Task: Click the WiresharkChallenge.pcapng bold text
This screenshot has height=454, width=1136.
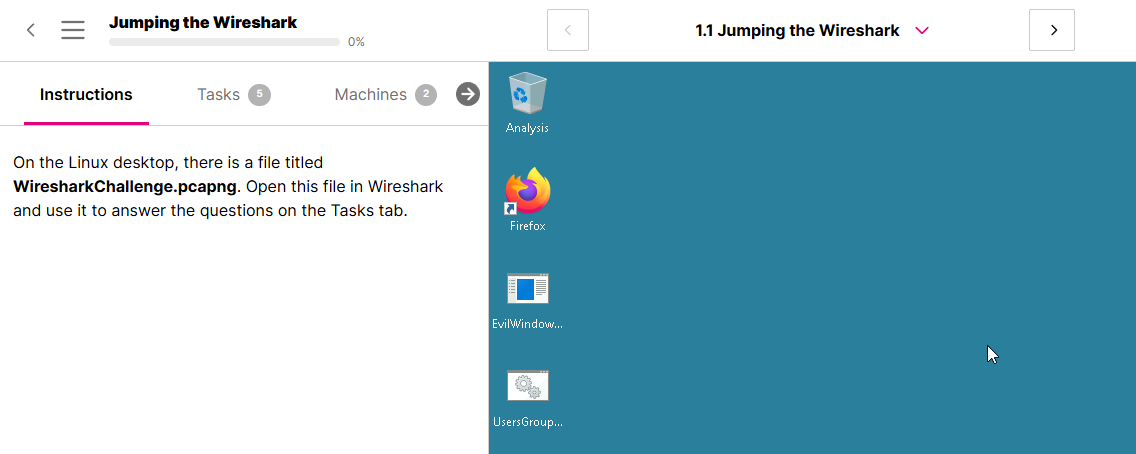Action: coord(125,186)
